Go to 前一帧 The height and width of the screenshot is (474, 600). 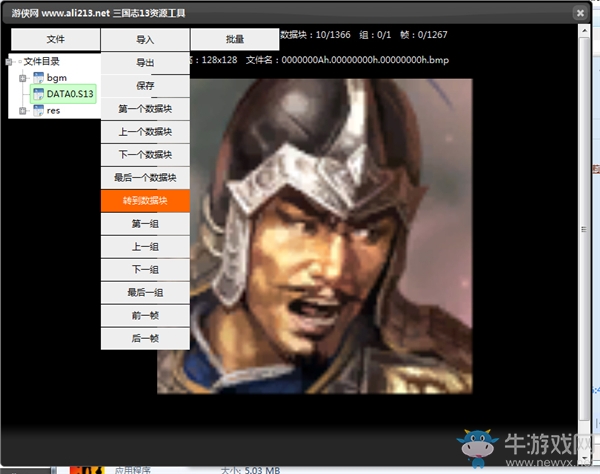click(x=145, y=315)
